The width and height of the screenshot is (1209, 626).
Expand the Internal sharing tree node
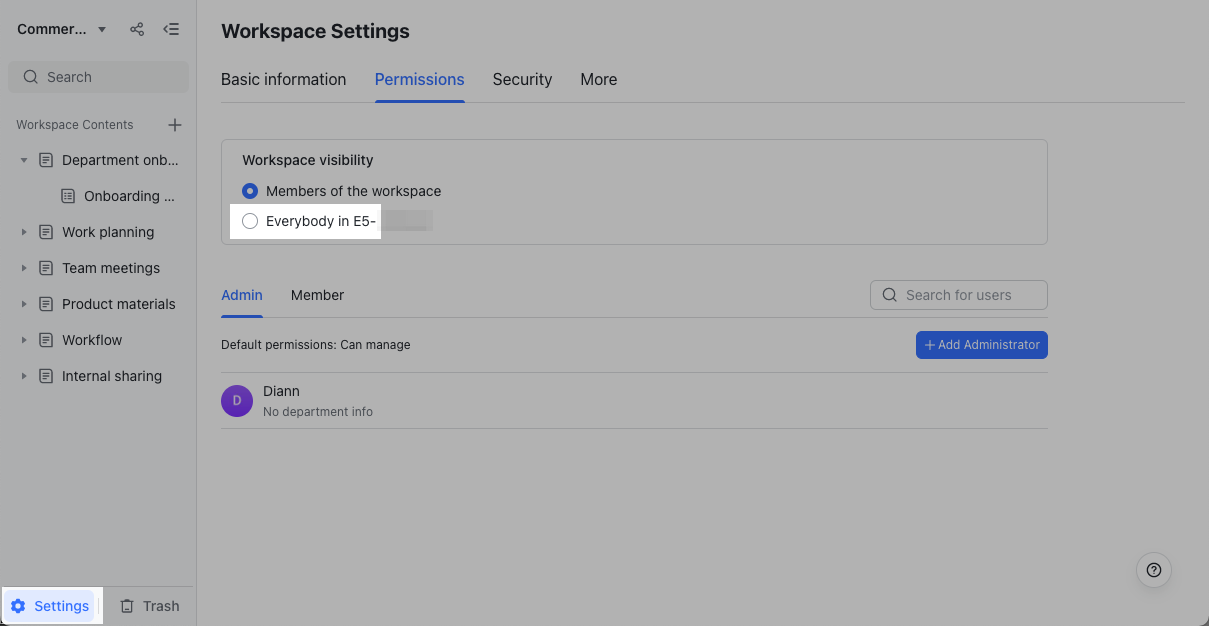pyautogui.click(x=24, y=376)
